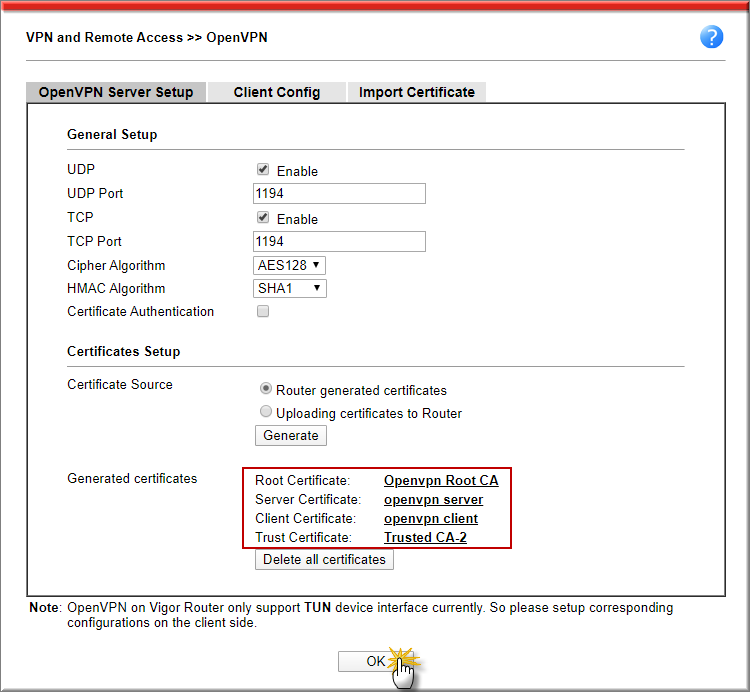Open the openvpn client certificate link
This screenshot has width=750, height=692.
pyautogui.click(x=431, y=518)
